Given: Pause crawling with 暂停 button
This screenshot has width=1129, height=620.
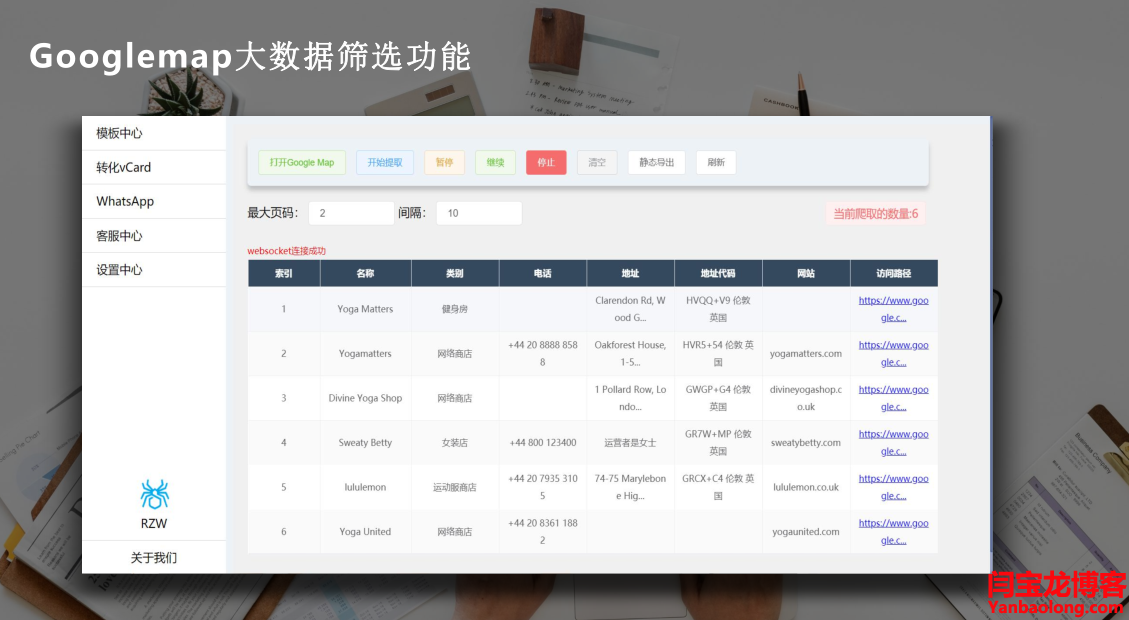Looking at the screenshot, I should tap(444, 162).
